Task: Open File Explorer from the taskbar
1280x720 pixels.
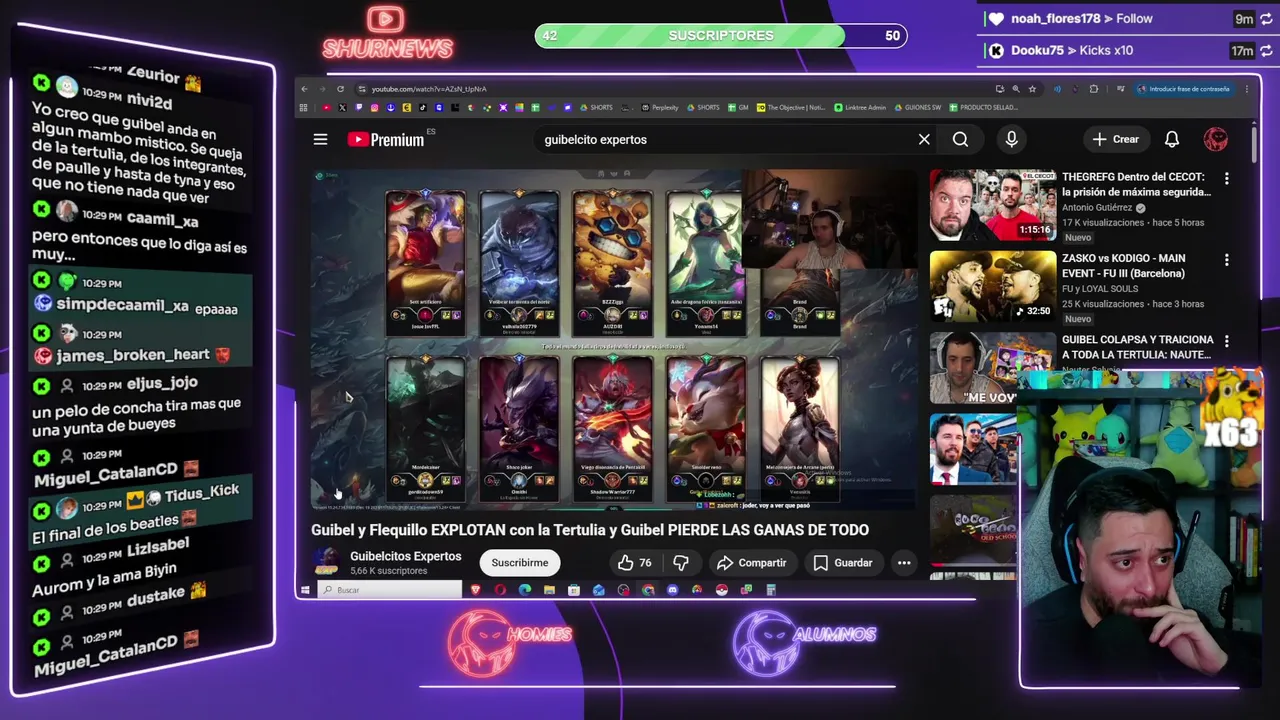Action: (x=549, y=590)
